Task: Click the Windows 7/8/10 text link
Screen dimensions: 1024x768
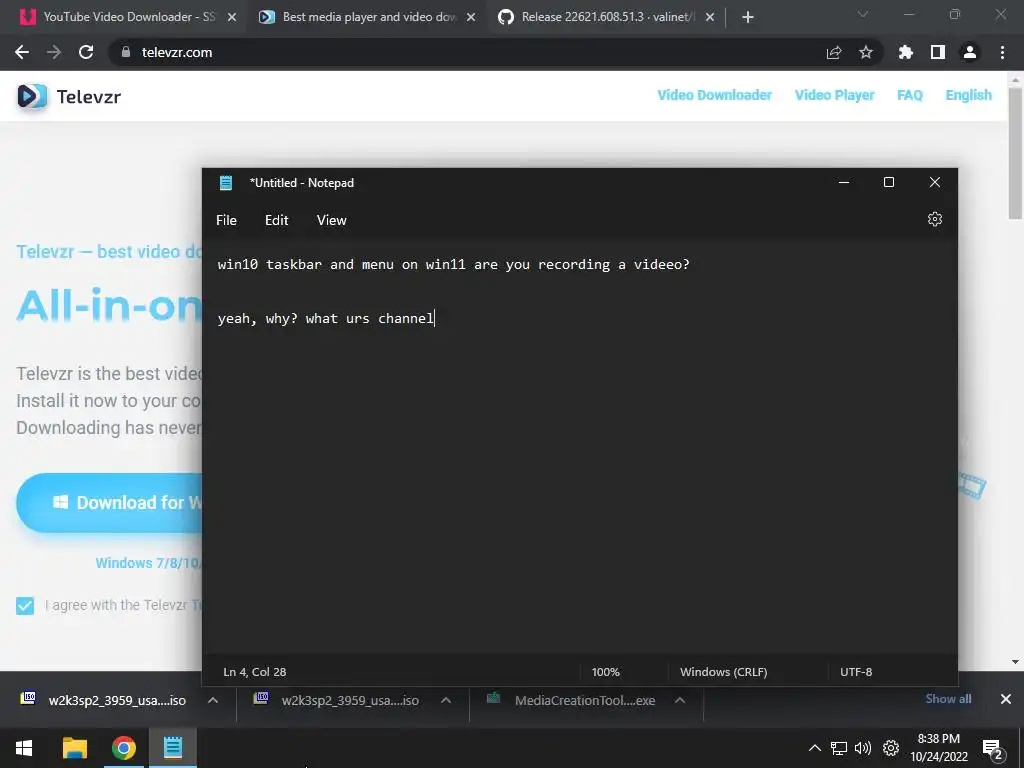Action: 149,563
